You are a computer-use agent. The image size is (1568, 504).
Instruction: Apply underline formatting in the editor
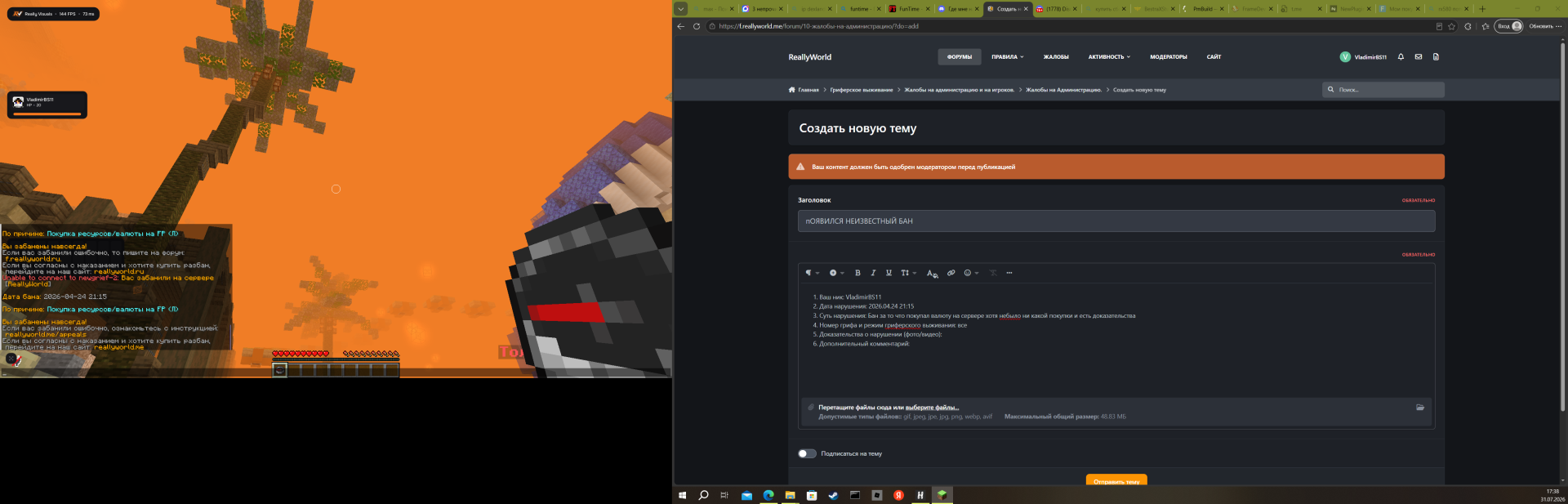click(x=889, y=273)
